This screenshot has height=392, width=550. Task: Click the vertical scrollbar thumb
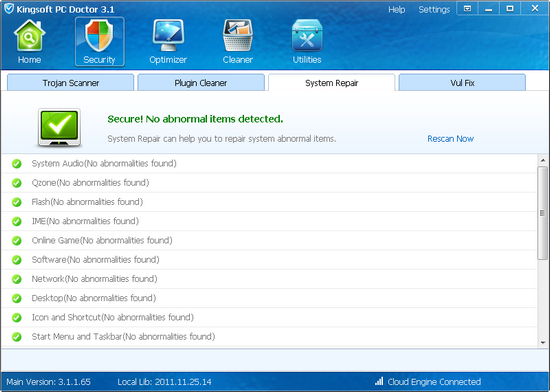(542, 213)
